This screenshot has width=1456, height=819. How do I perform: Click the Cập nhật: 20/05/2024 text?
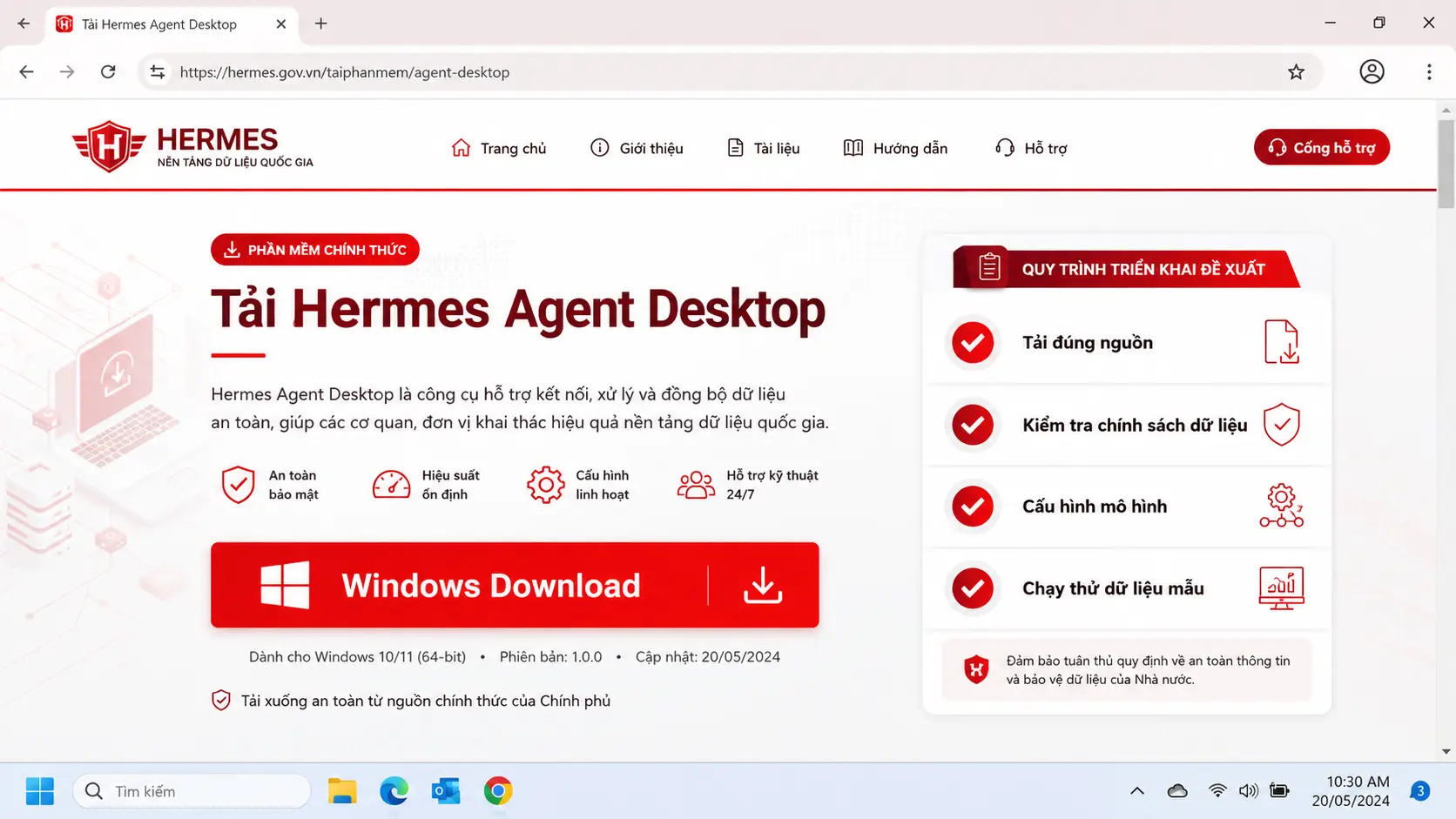tap(707, 657)
